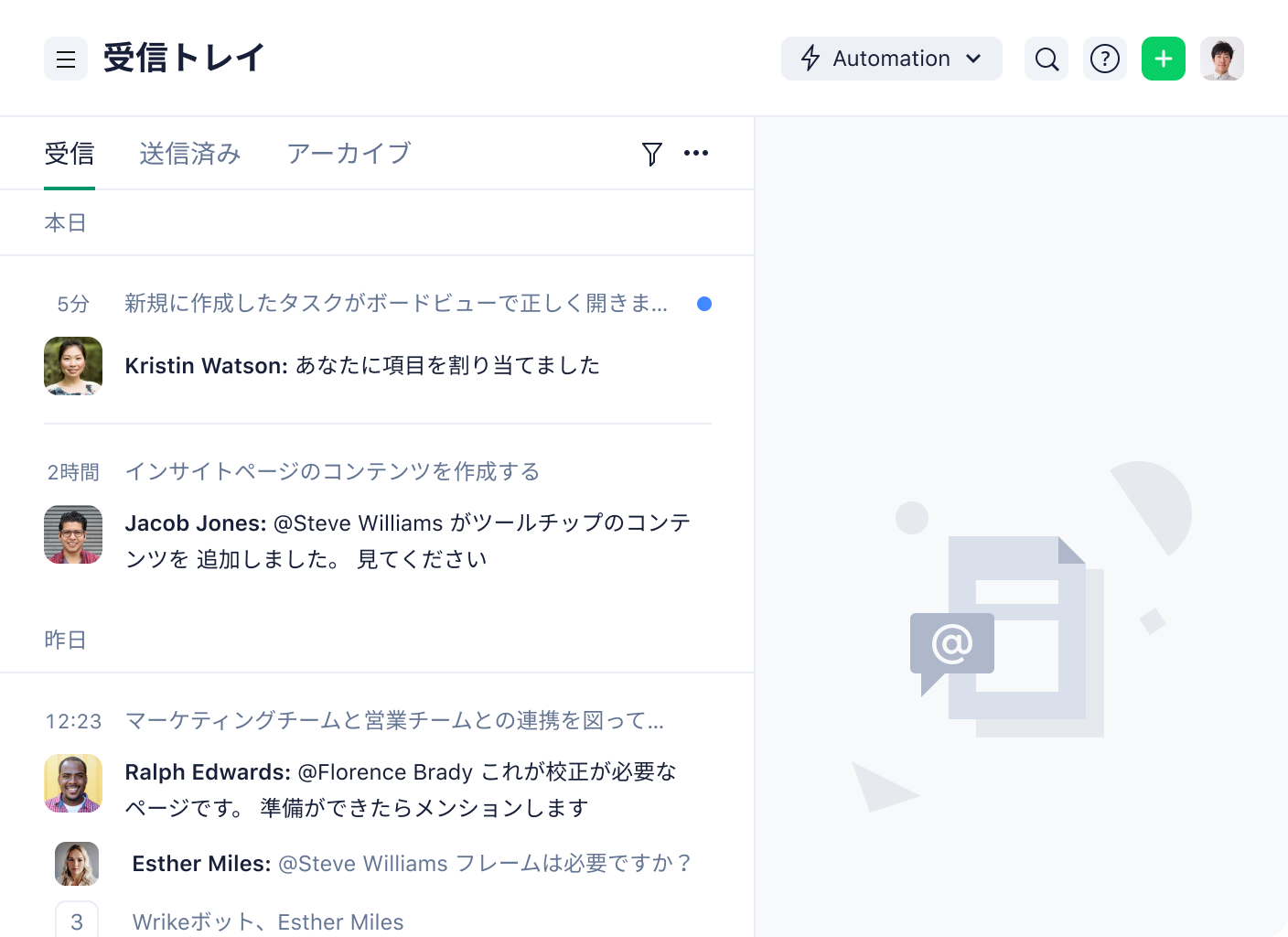Screen dimensions: 1288x937
Task: Open the Automation dropdown
Action: (x=891, y=59)
